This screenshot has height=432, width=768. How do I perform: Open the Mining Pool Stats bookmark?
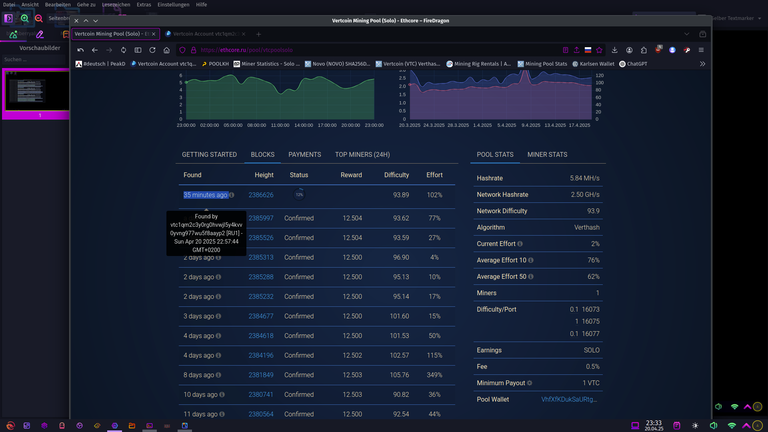point(542,64)
